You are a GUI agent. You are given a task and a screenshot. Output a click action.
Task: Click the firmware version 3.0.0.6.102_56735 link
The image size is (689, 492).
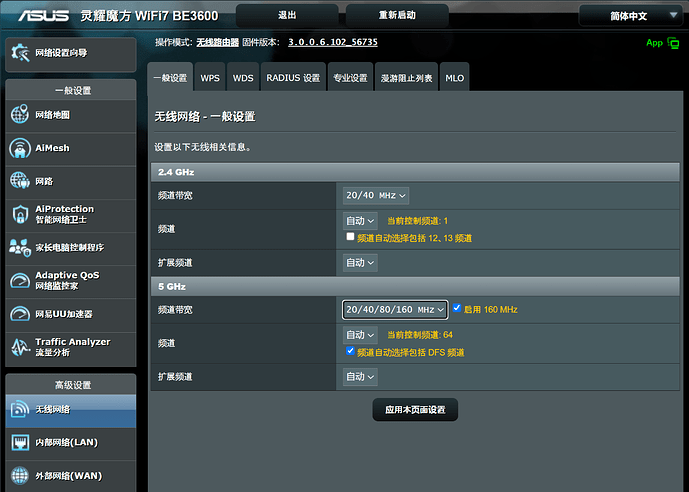[333, 43]
